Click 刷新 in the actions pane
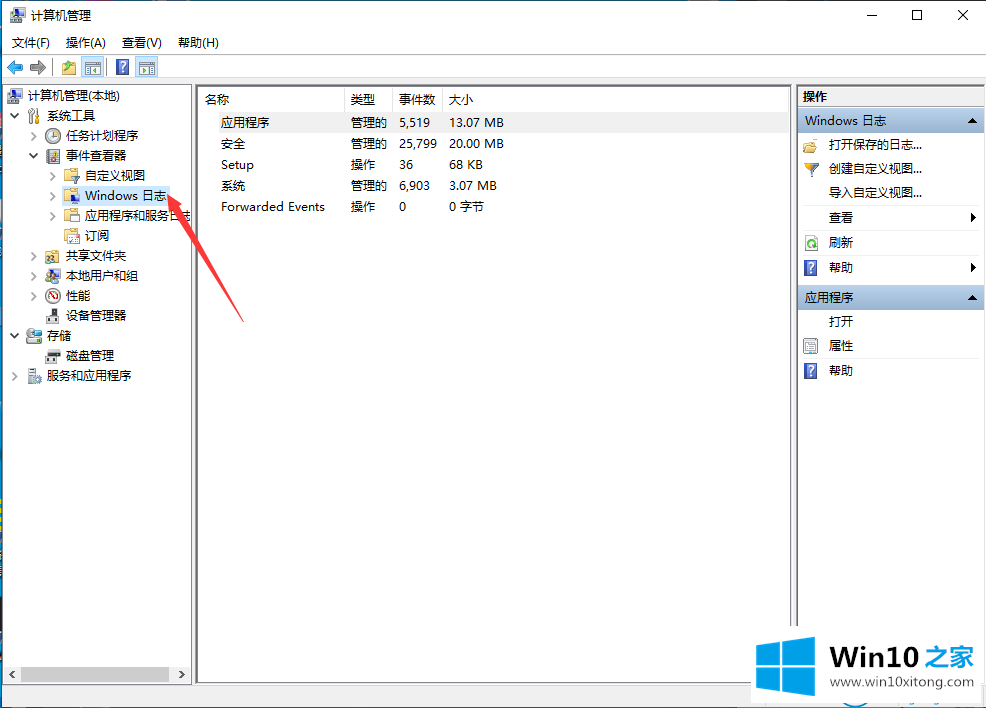Image resolution: width=986 pixels, height=708 pixels. point(841,243)
